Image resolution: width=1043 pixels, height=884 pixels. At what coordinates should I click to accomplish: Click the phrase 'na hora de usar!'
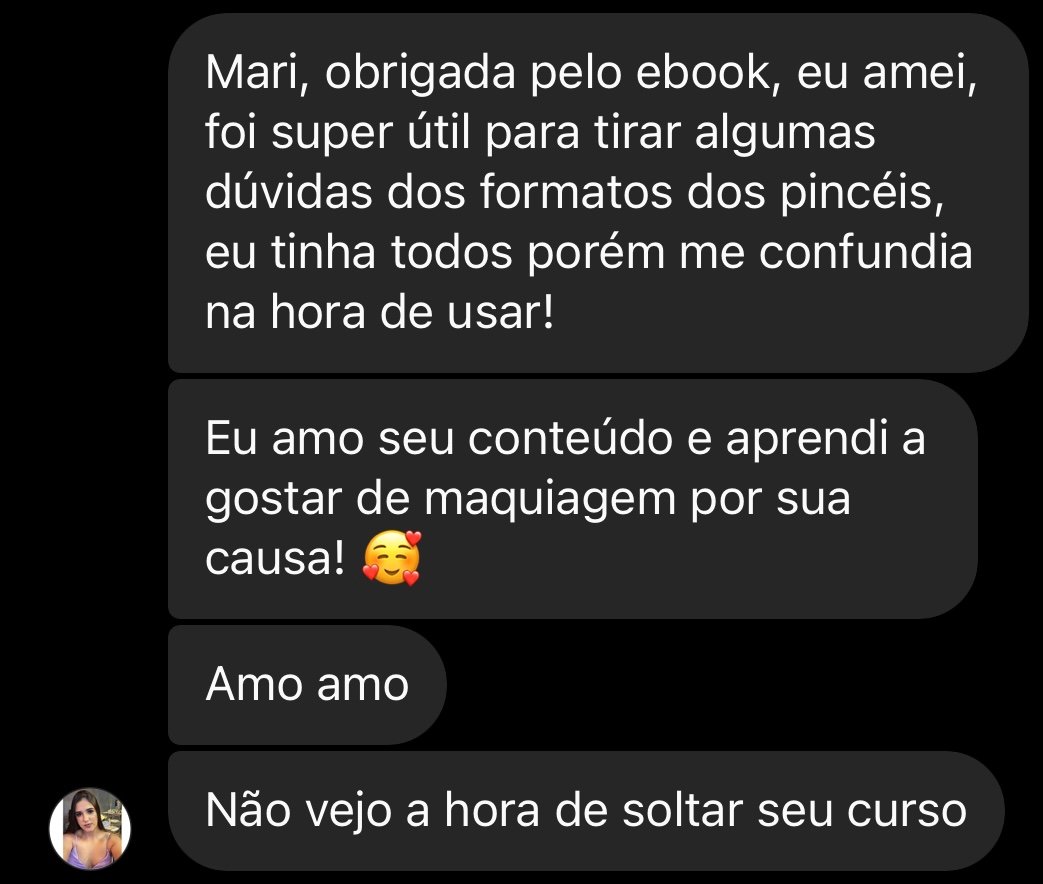pyautogui.click(x=379, y=313)
